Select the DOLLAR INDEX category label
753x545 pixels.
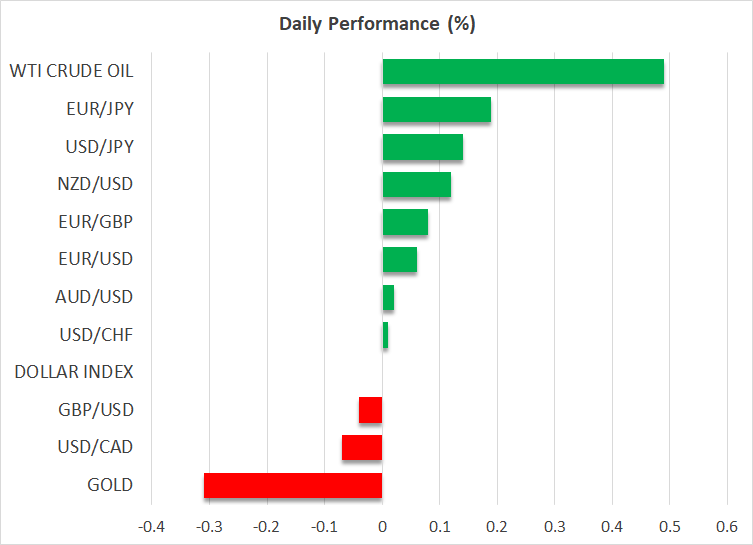click(74, 372)
